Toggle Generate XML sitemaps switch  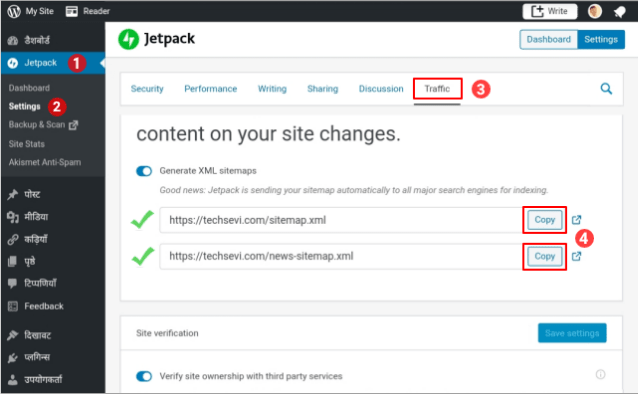pyautogui.click(x=144, y=171)
